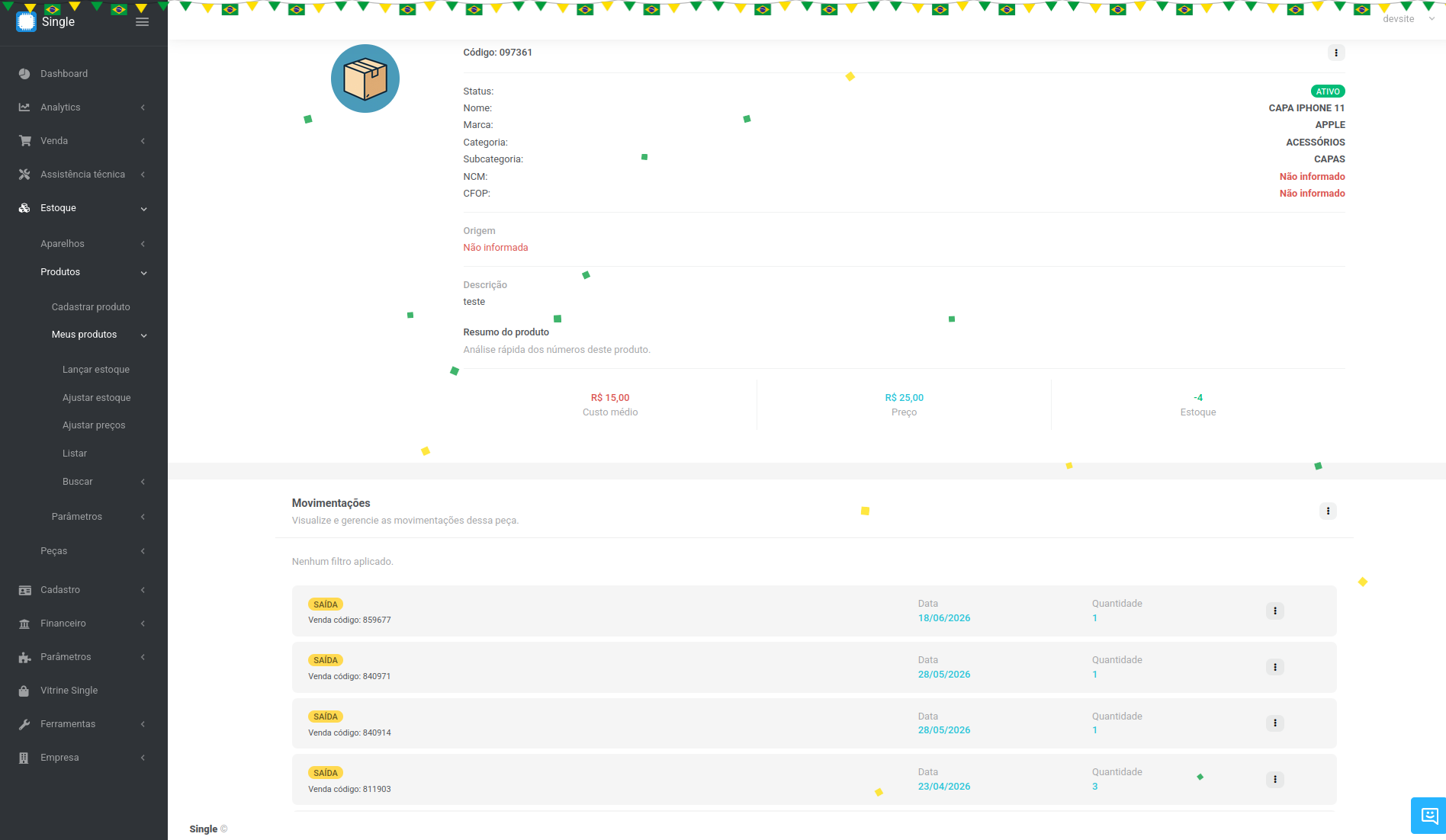Open the Listar products entry
Screen dimensions: 1446x840
click(x=75, y=454)
